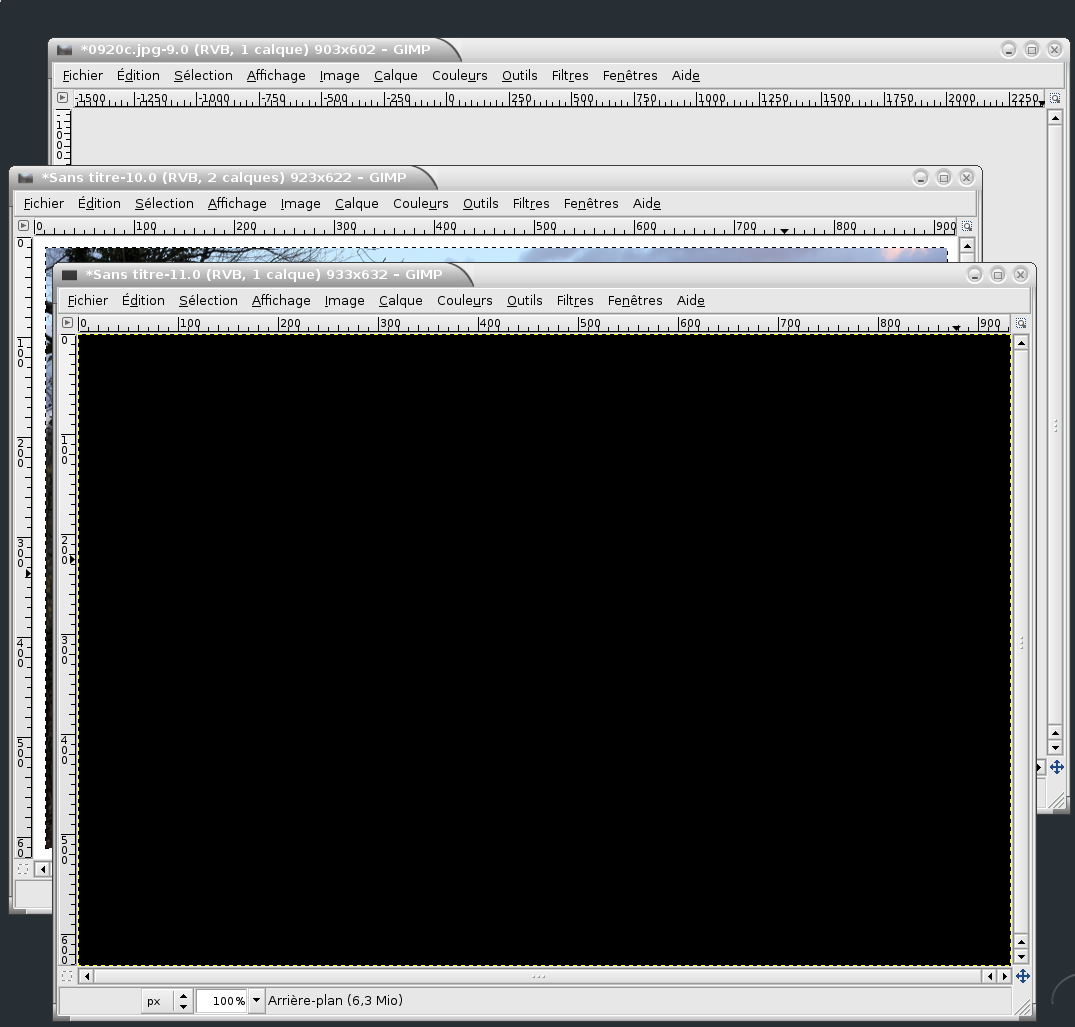Click the GIMP title bar icon of Sans titre-11.0
The height and width of the screenshot is (1027, 1075).
pyautogui.click(x=70, y=274)
